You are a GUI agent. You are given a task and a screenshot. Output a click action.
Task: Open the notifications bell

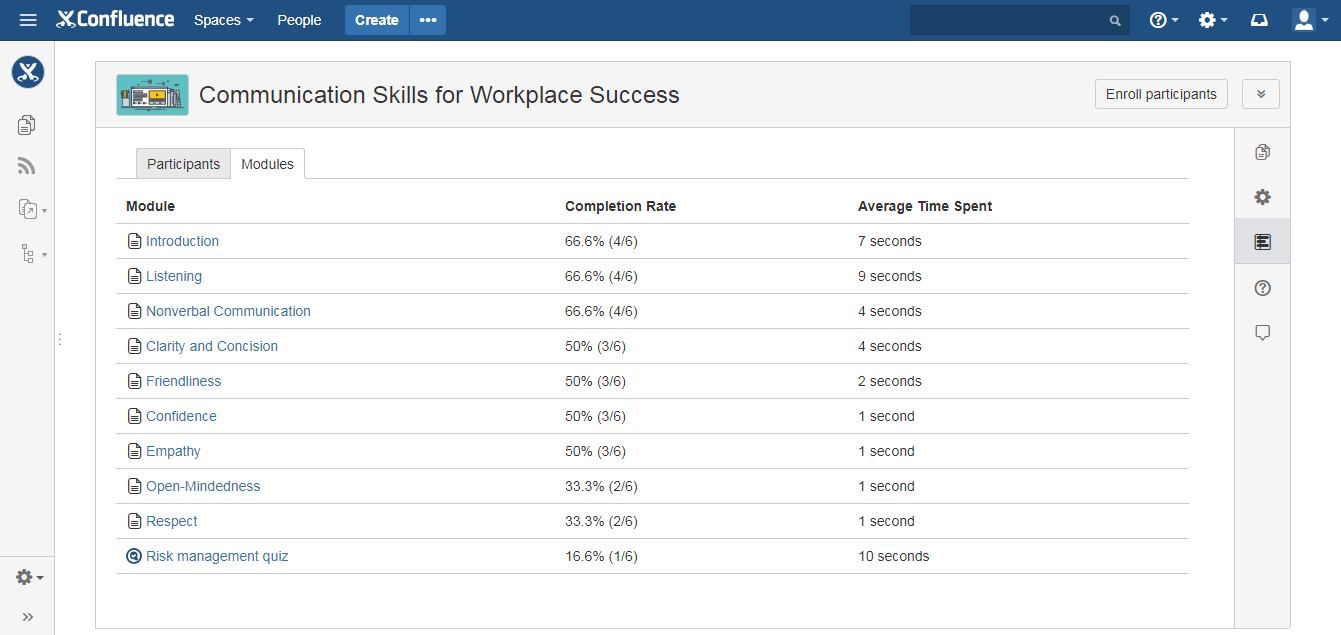[x=1259, y=19]
